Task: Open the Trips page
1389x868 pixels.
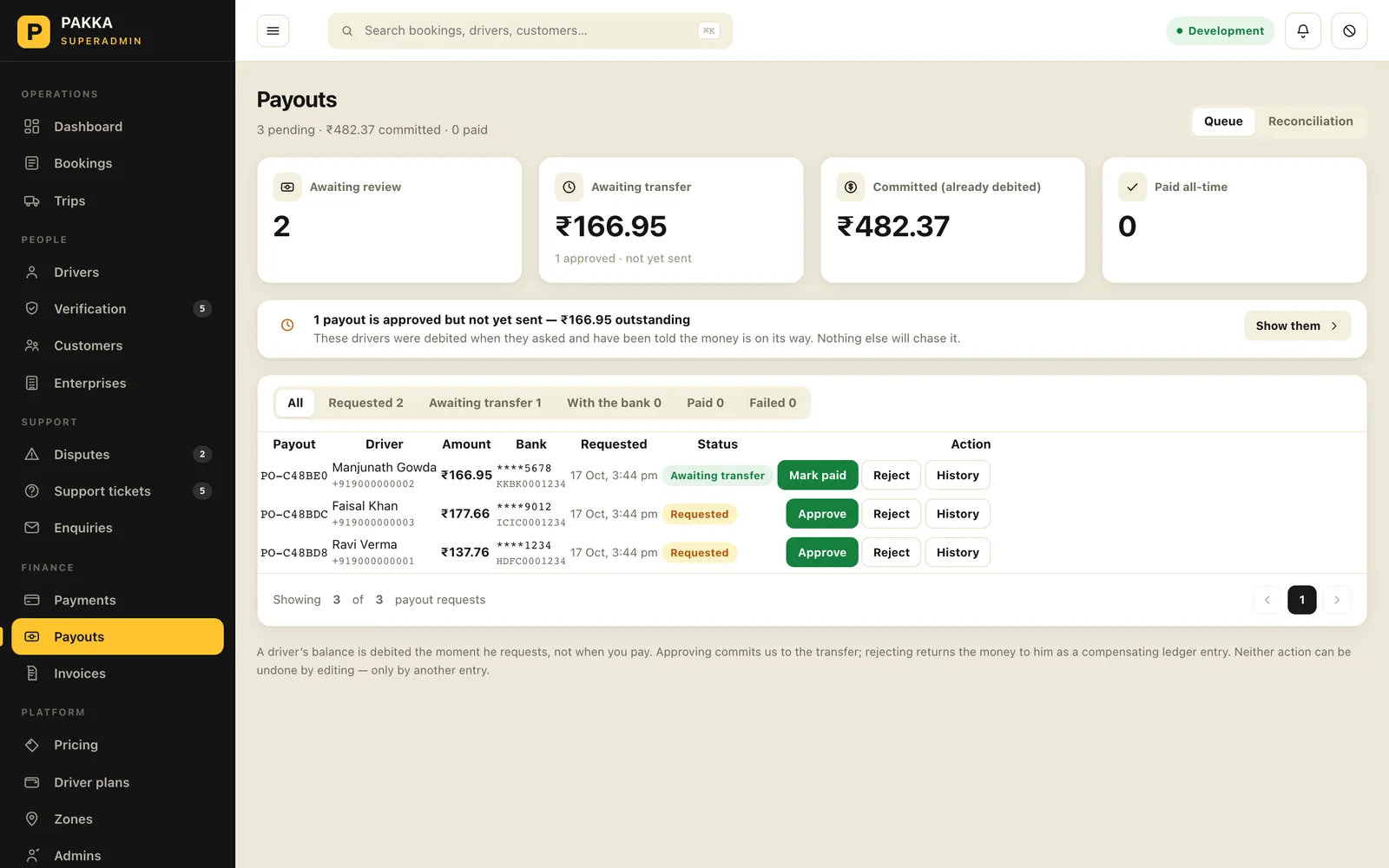Action: point(118,201)
